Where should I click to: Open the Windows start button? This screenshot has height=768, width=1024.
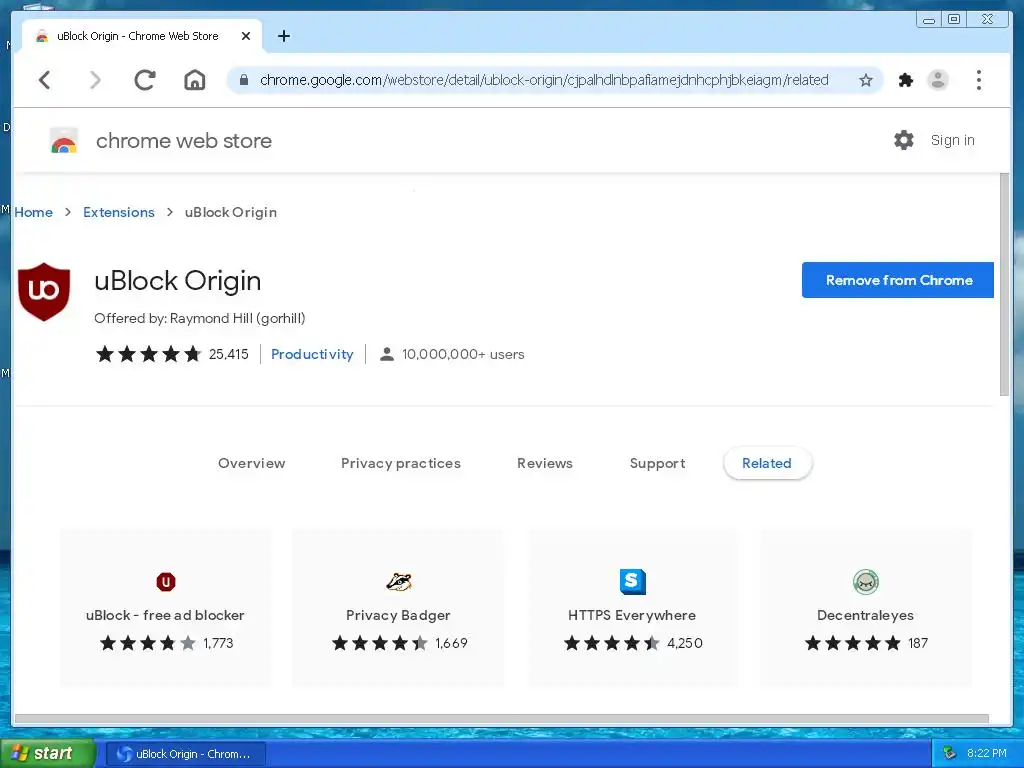pos(47,753)
